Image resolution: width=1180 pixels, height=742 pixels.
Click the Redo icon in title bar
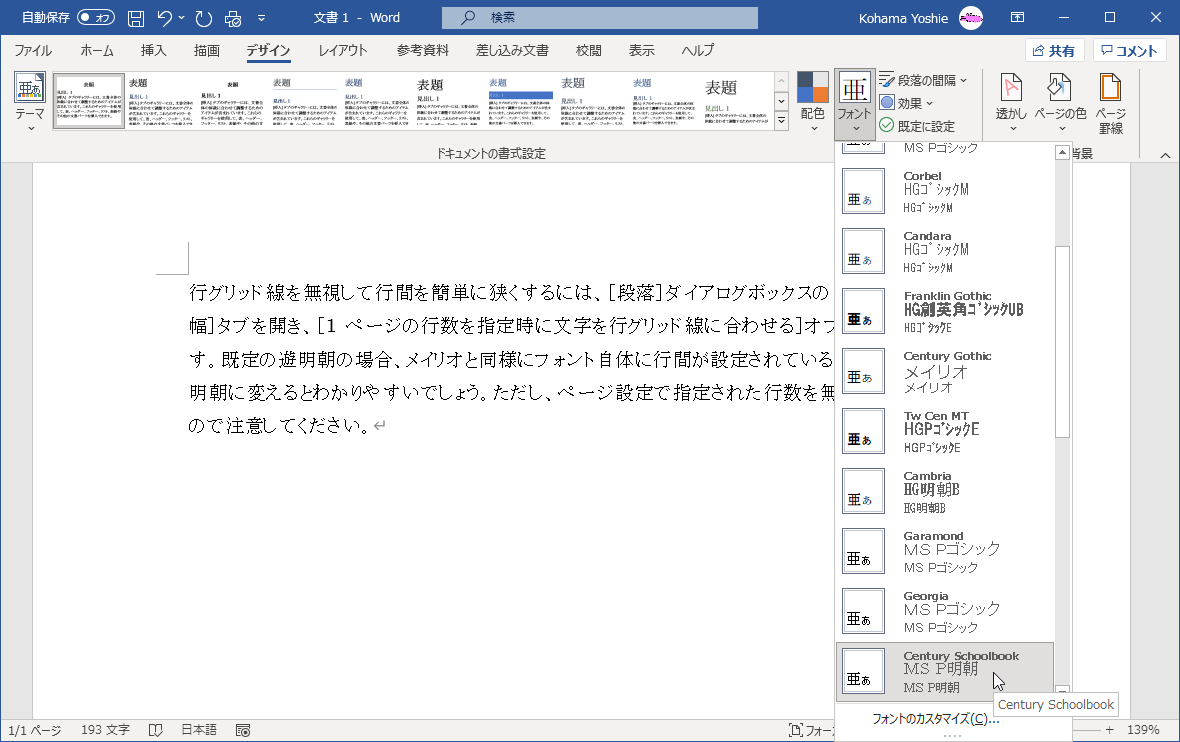click(203, 18)
